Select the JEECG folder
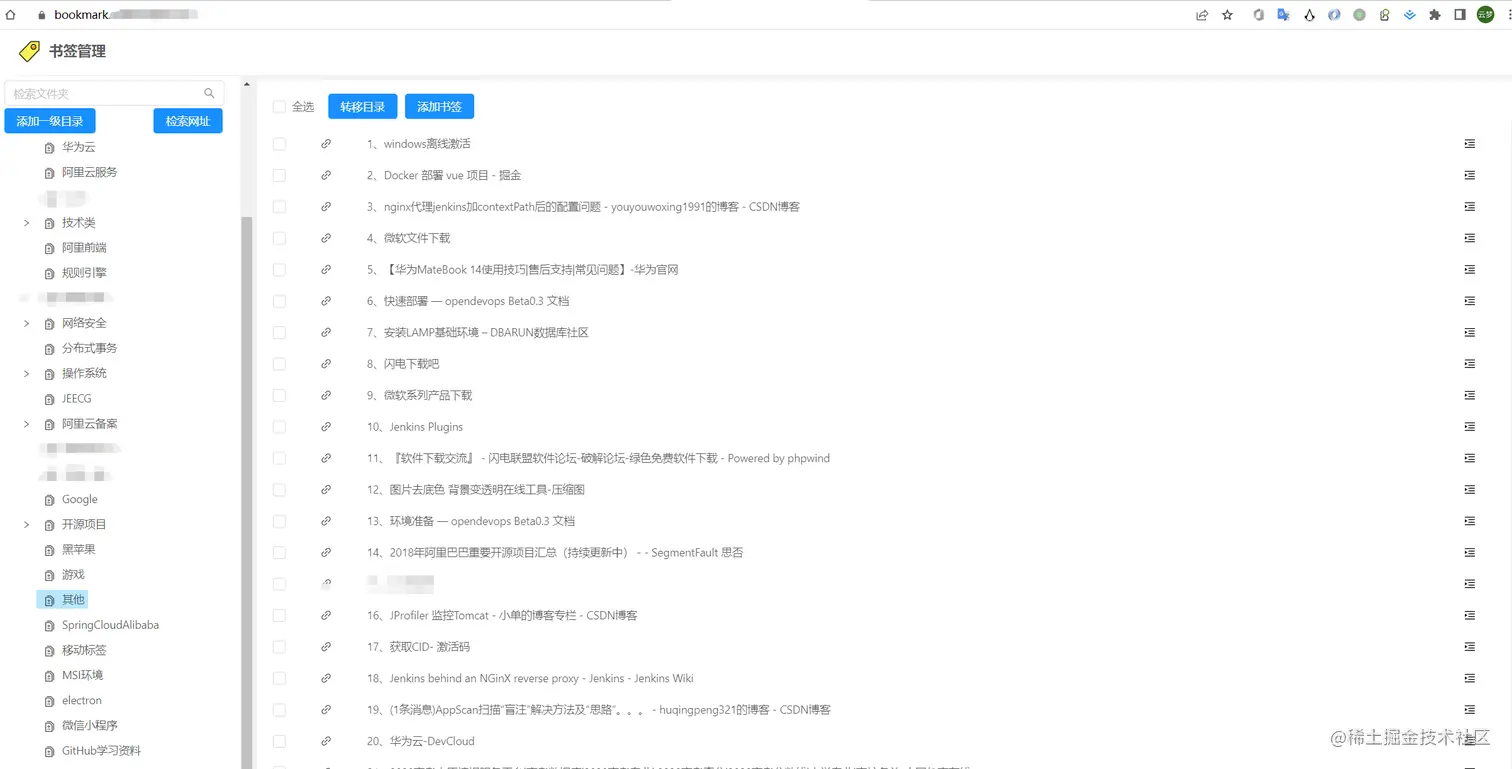This screenshot has height=769, width=1512. pyautogui.click(x=77, y=399)
